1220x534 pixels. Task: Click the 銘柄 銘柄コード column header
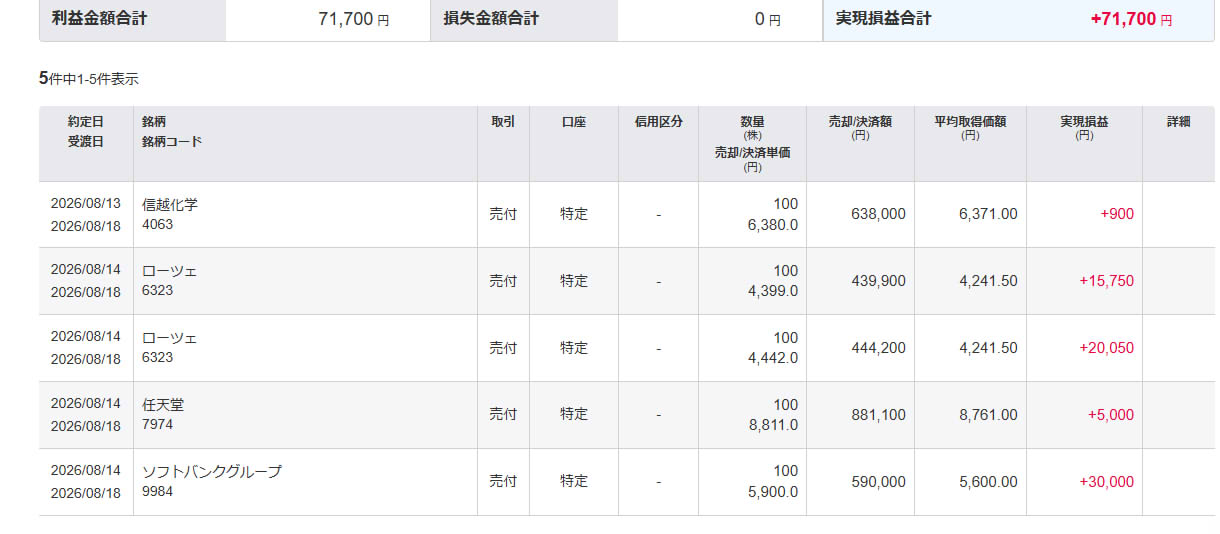point(172,131)
